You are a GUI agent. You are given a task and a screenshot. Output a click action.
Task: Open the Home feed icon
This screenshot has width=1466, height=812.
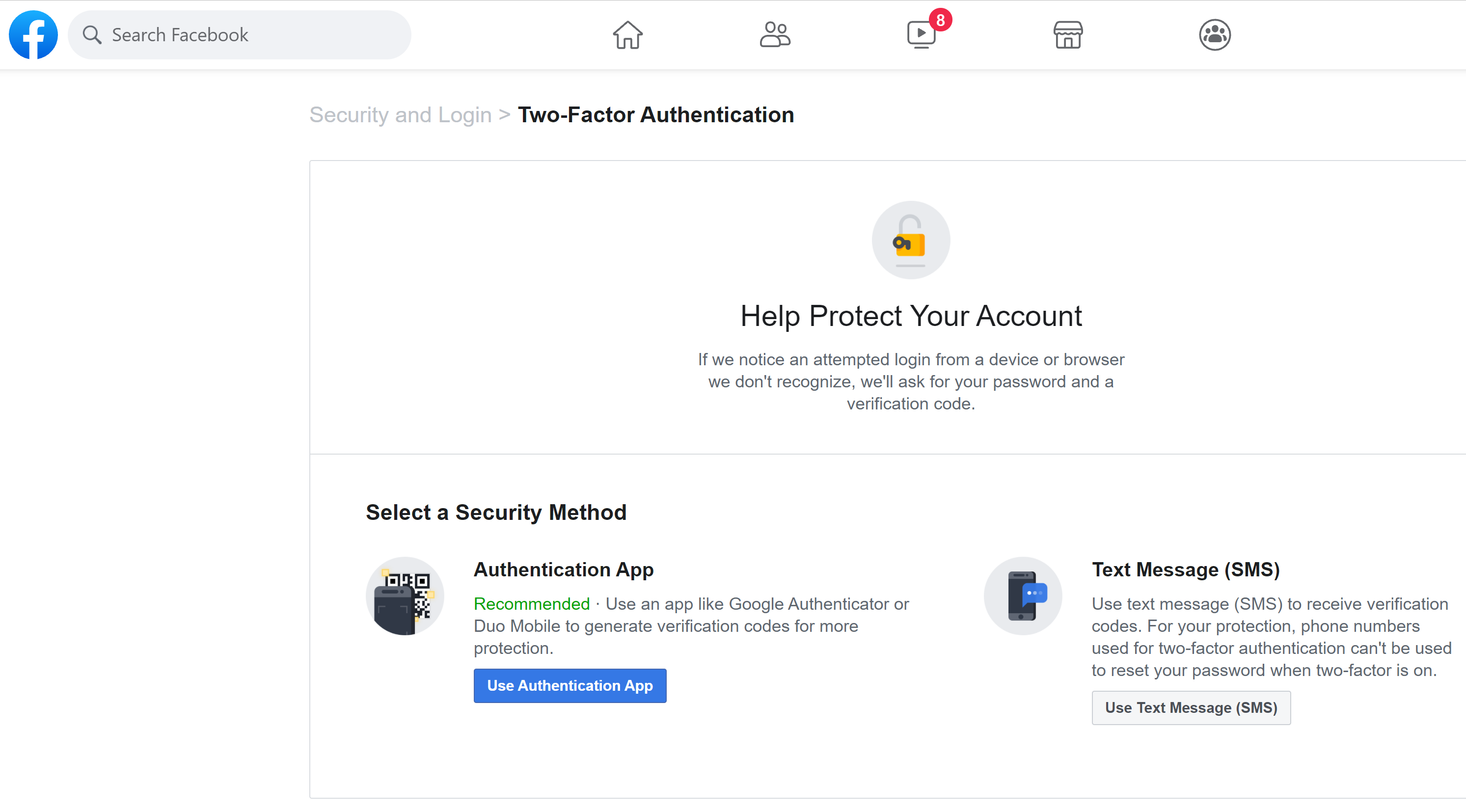tap(628, 35)
